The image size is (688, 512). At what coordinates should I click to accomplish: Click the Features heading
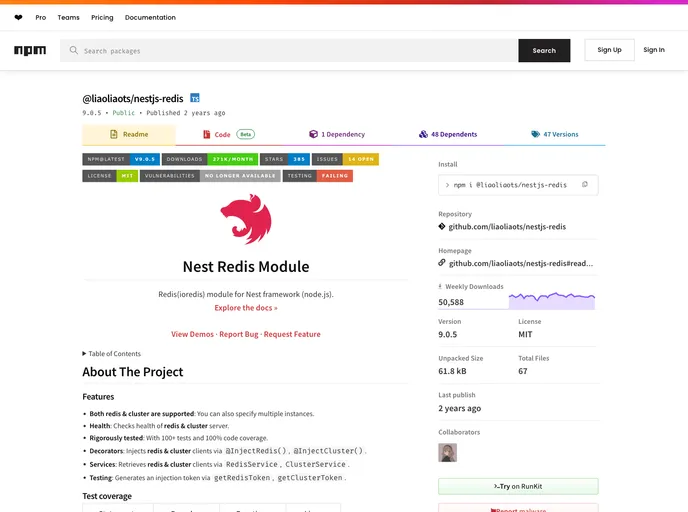pos(98,397)
